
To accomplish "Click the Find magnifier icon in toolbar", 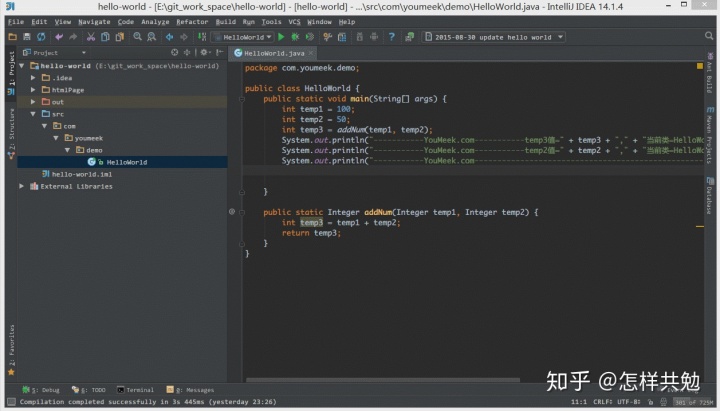I will [137, 37].
